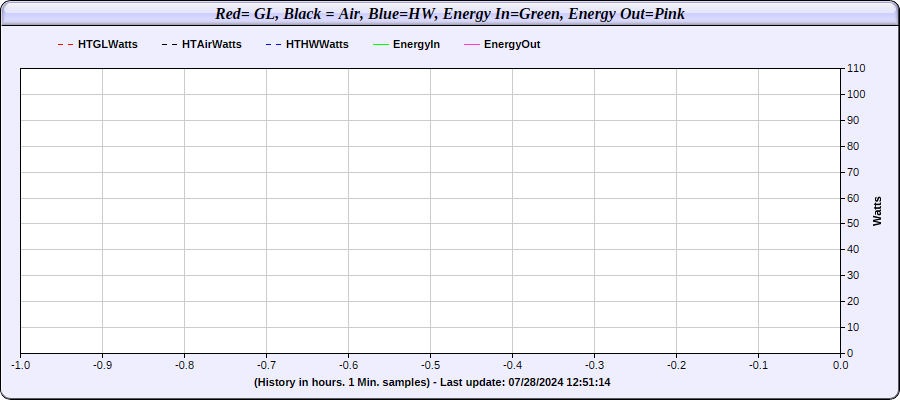Image resolution: width=900 pixels, height=400 pixels.
Task: Toggle the HTHWWatts legend series
Action: 307,44
